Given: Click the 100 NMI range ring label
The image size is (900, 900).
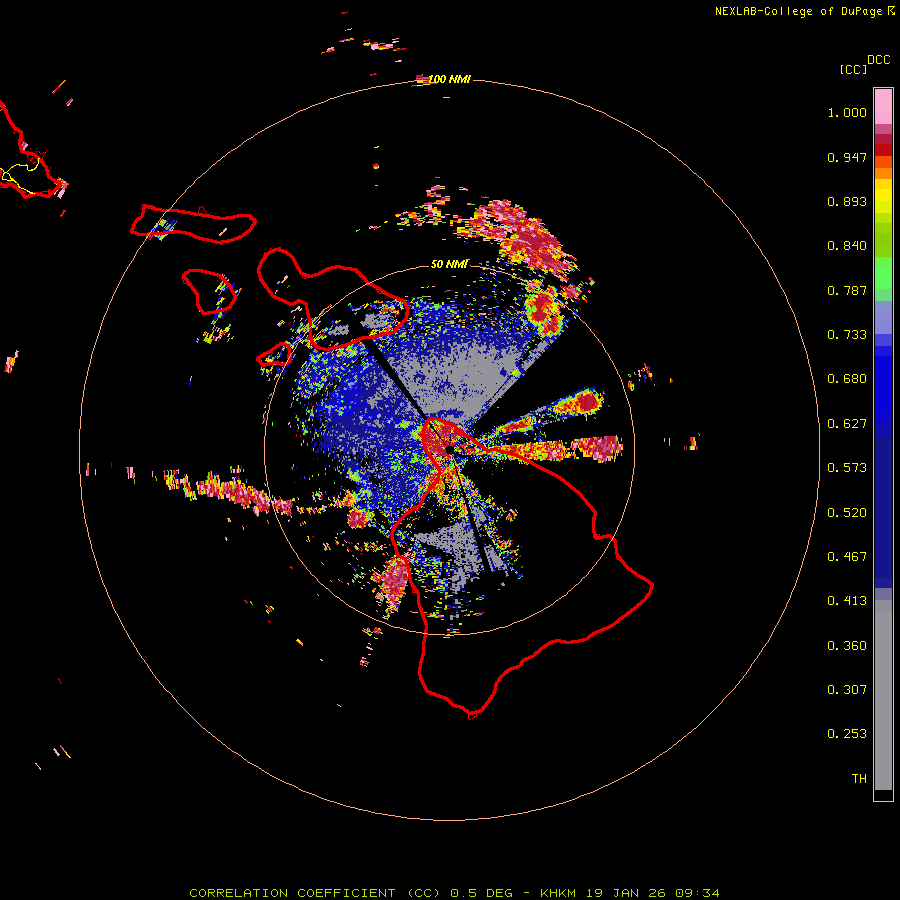Looking at the screenshot, I should pos(449,79).
